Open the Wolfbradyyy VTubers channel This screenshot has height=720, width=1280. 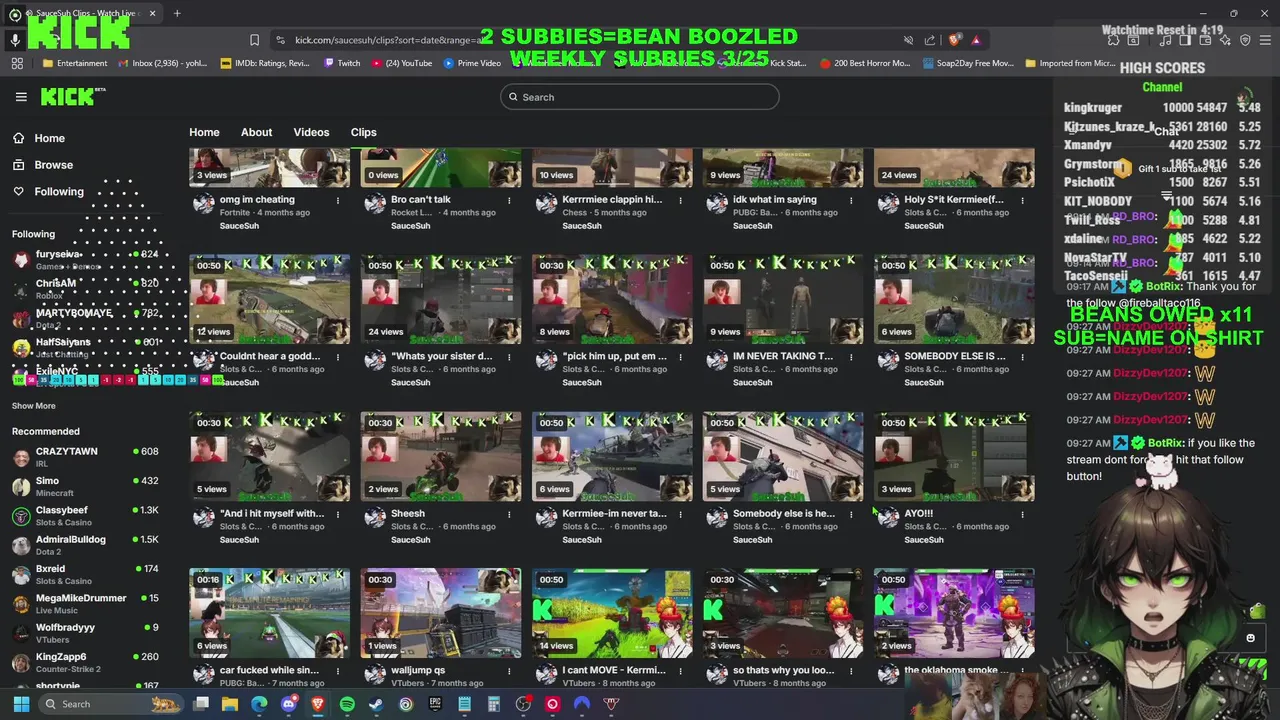pos(85,633)
